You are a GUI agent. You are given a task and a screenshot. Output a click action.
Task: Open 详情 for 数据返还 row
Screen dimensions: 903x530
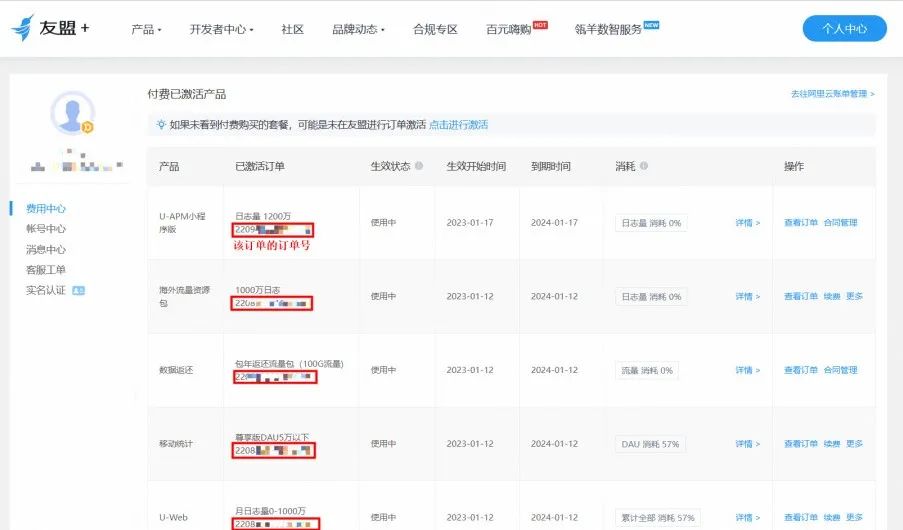click(748, 370)
